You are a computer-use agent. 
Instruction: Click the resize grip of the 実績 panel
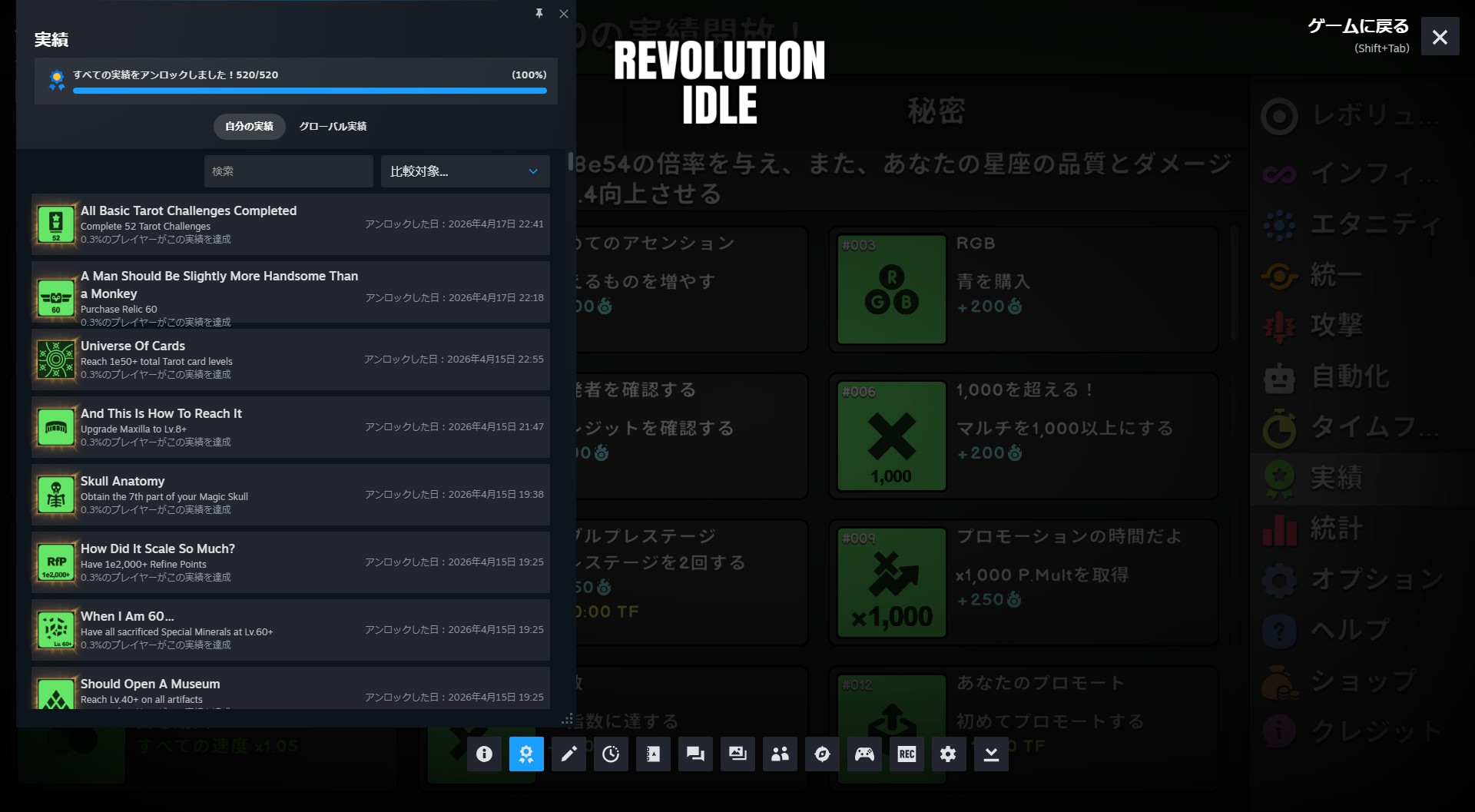tap(567, 720)
